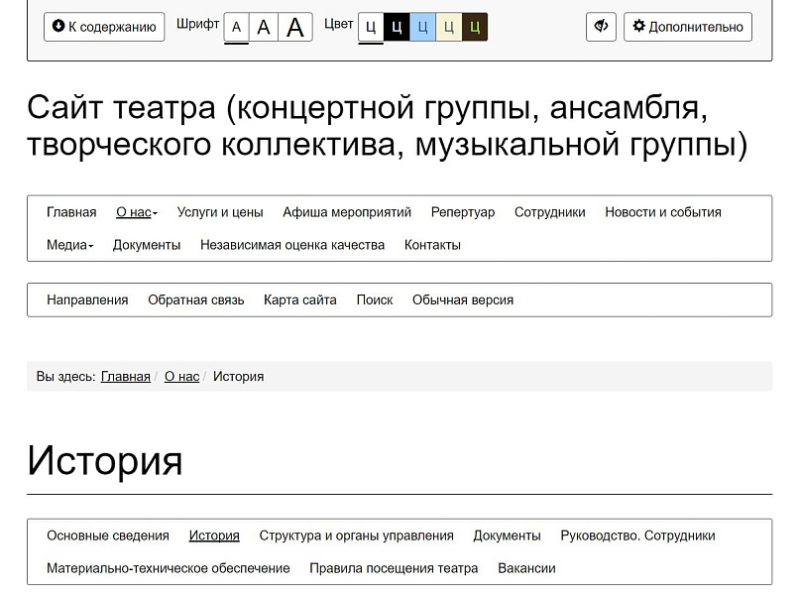
Task: Activate the white "Ц" color scheme
Action: click(x=371, y=27)
